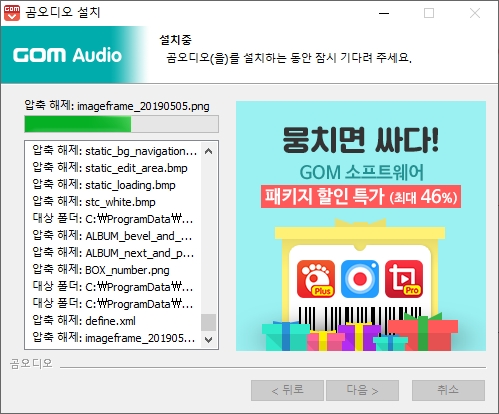Select the 'imageframe_201905...' log row
This screenshot has height=414, width=499.
point(114,338)
